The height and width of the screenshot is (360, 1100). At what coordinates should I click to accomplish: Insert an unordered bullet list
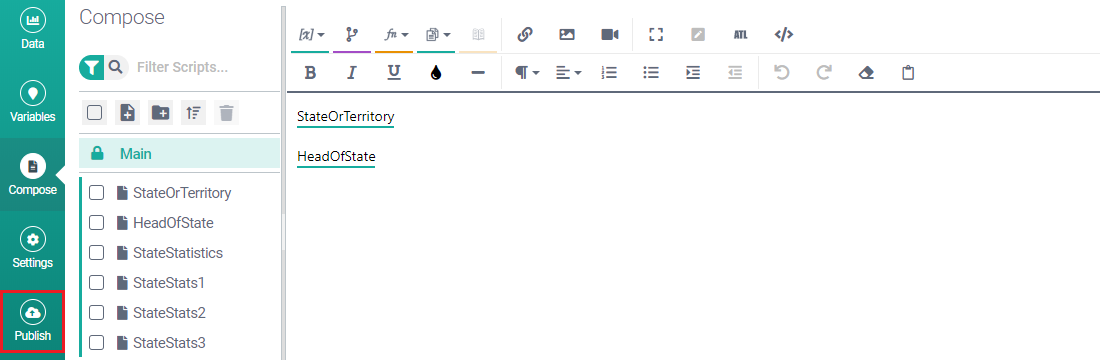pos(651,73)
